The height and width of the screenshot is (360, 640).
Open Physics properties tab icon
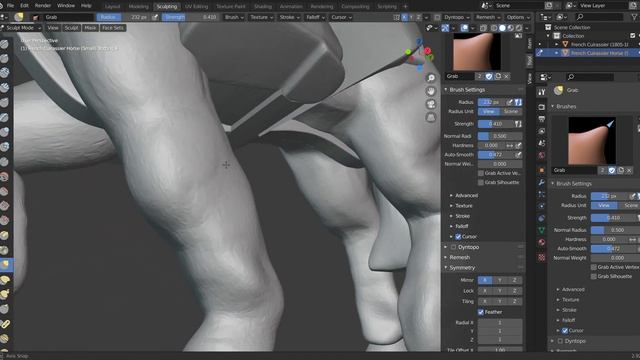(541, 206)
